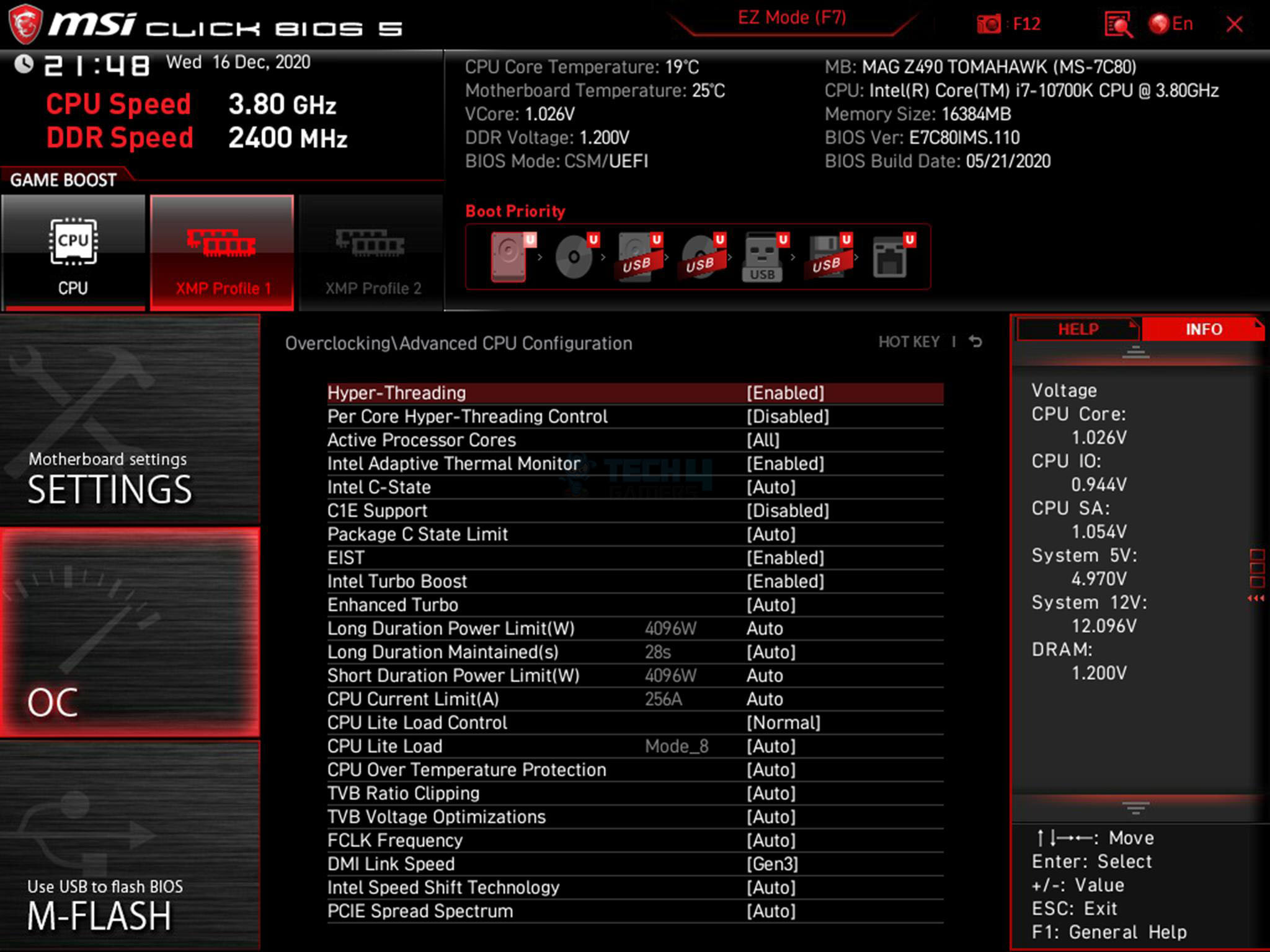This screenshot has height=952, width=1270.
Task: Change the C1E Support [Disabled] setting
Action: click(x=635, y=511)
